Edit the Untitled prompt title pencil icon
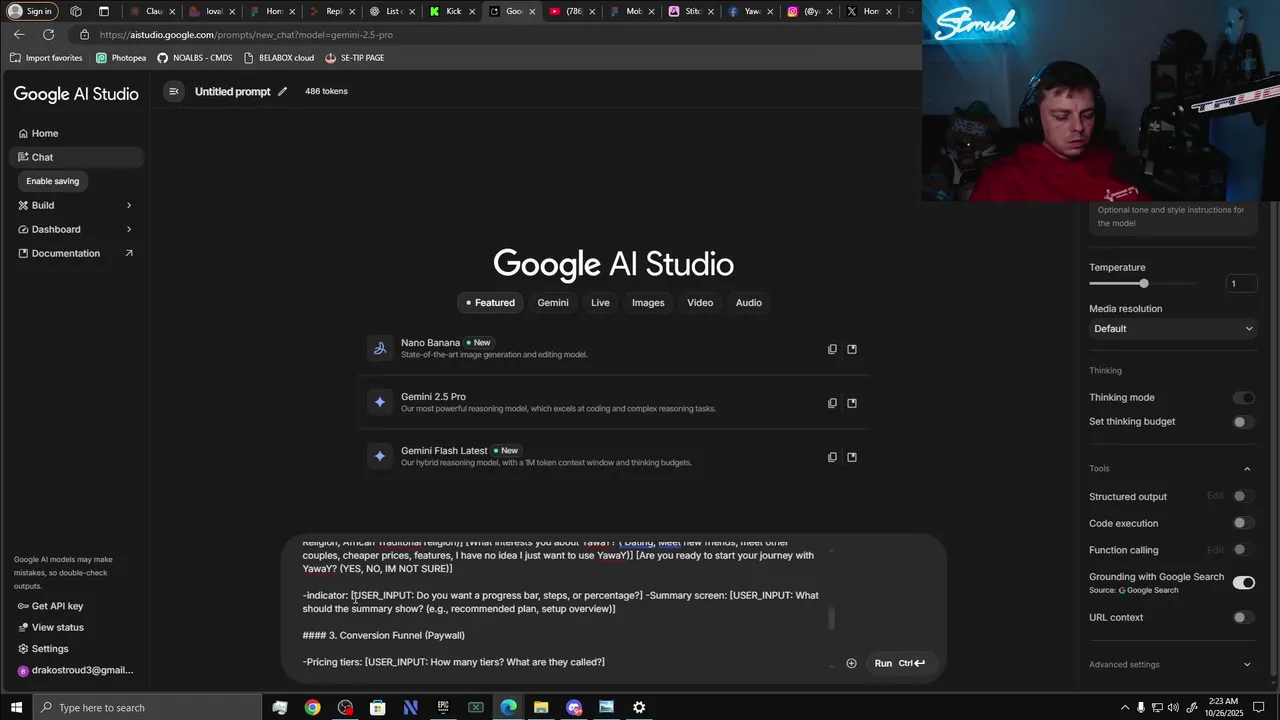 (x=283, y=91)
